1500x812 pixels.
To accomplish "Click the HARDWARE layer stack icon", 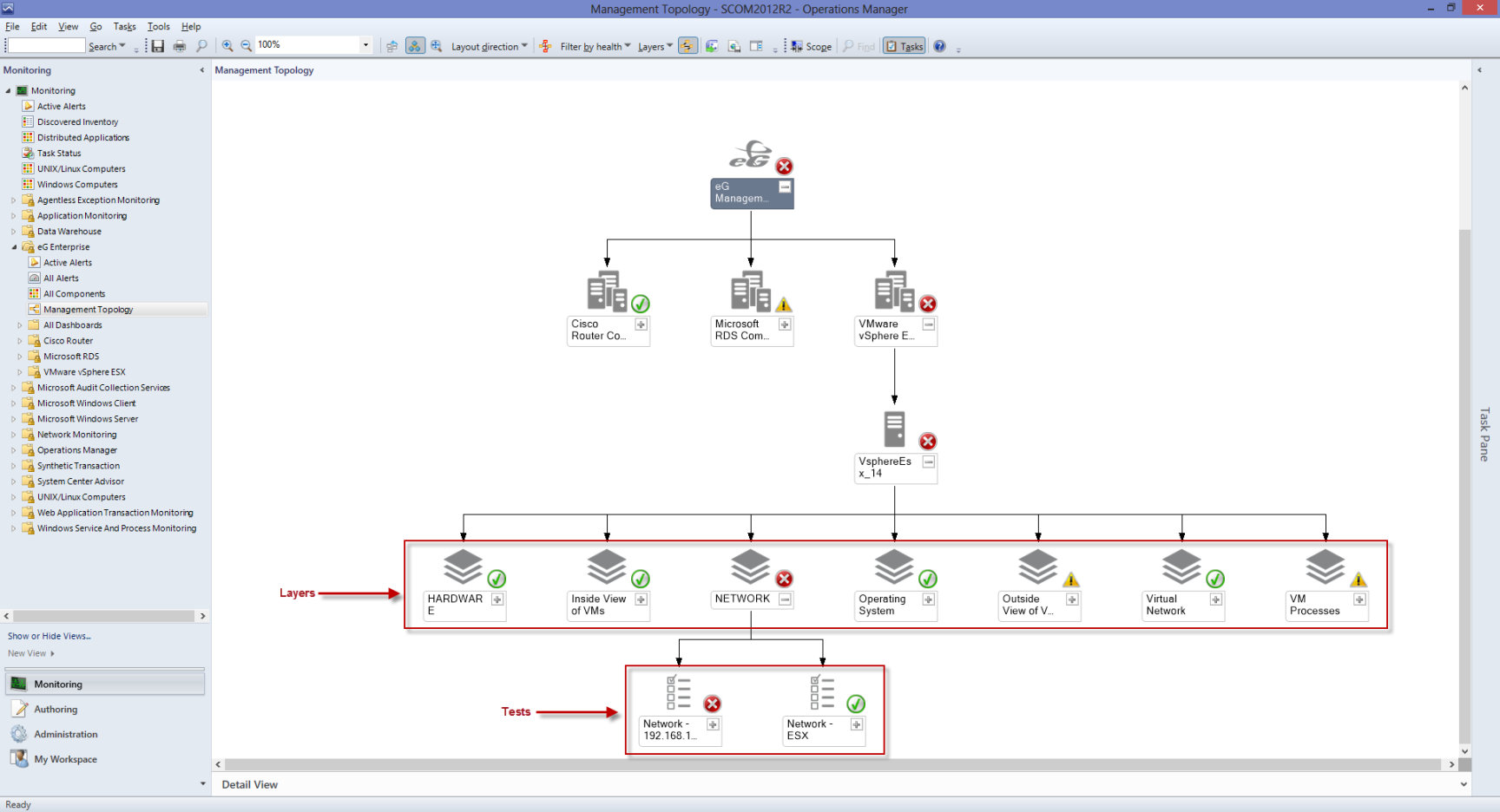I will pyautogui.click(x=463, y=567).
